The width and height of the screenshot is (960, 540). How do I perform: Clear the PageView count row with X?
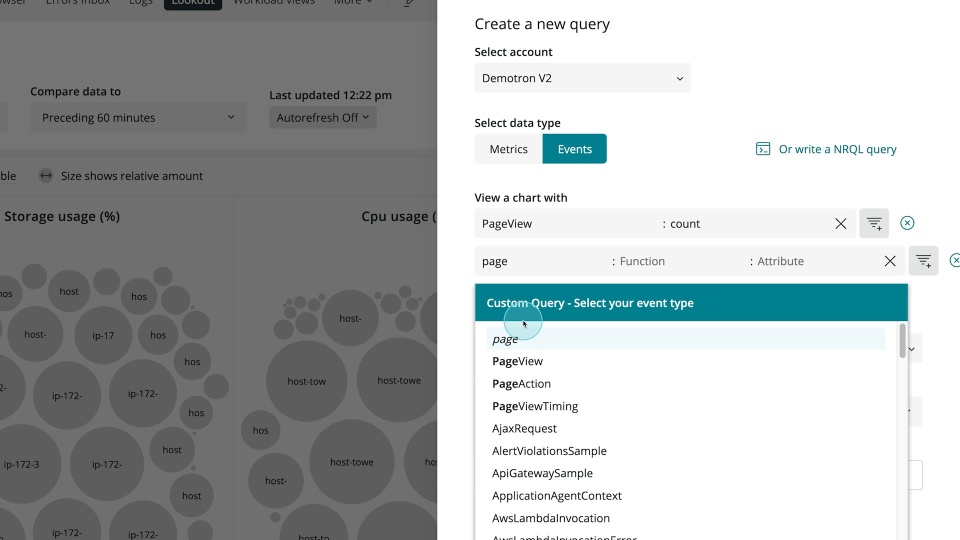point(841,224)
